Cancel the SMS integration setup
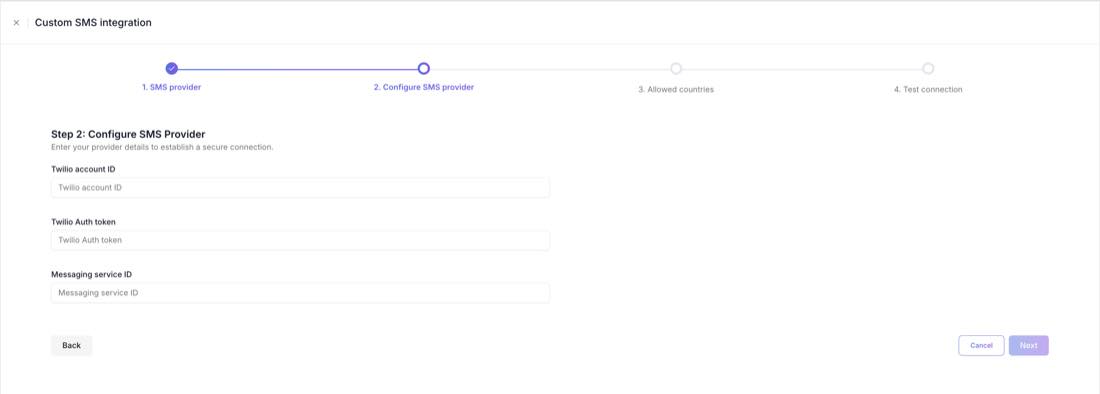Image resolution: width=1100 pixels, height=394 pixels. tap(981, 346)
